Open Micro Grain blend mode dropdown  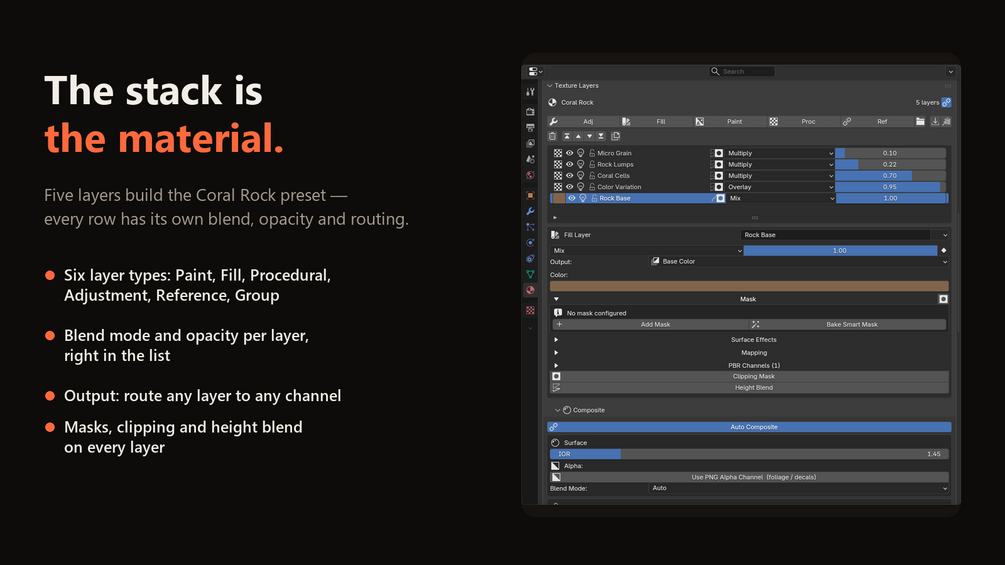pyautogui.click(x=779, y=153)
